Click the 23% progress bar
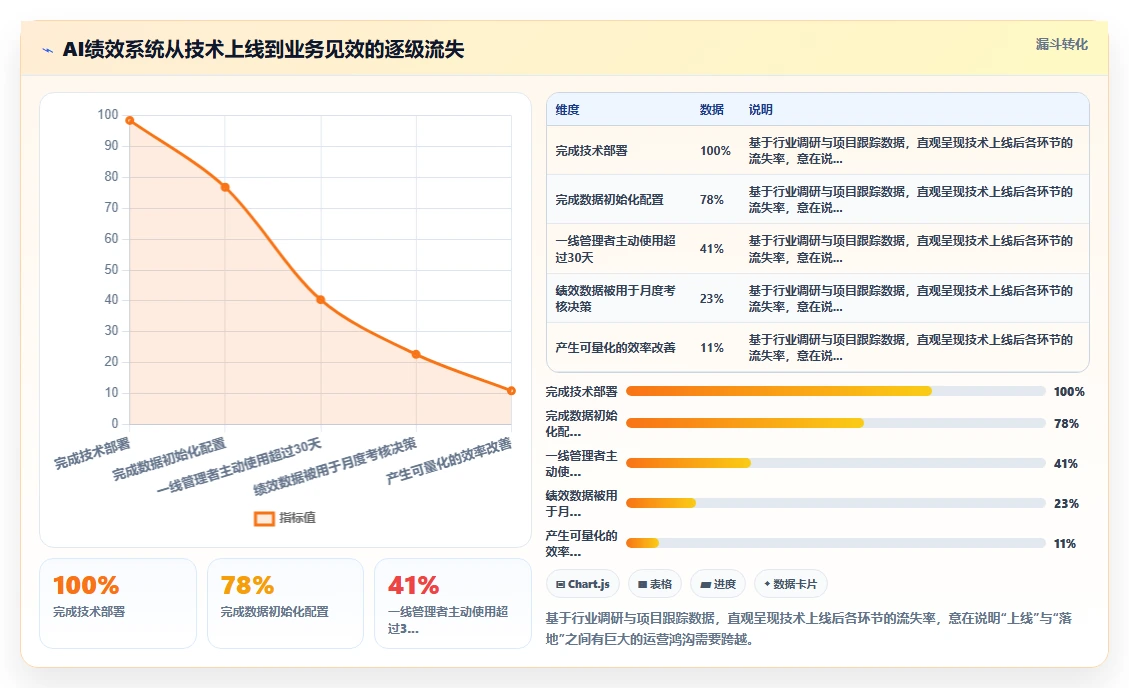Viewport: 1129px width, 688px height. (x=835, y=503)
